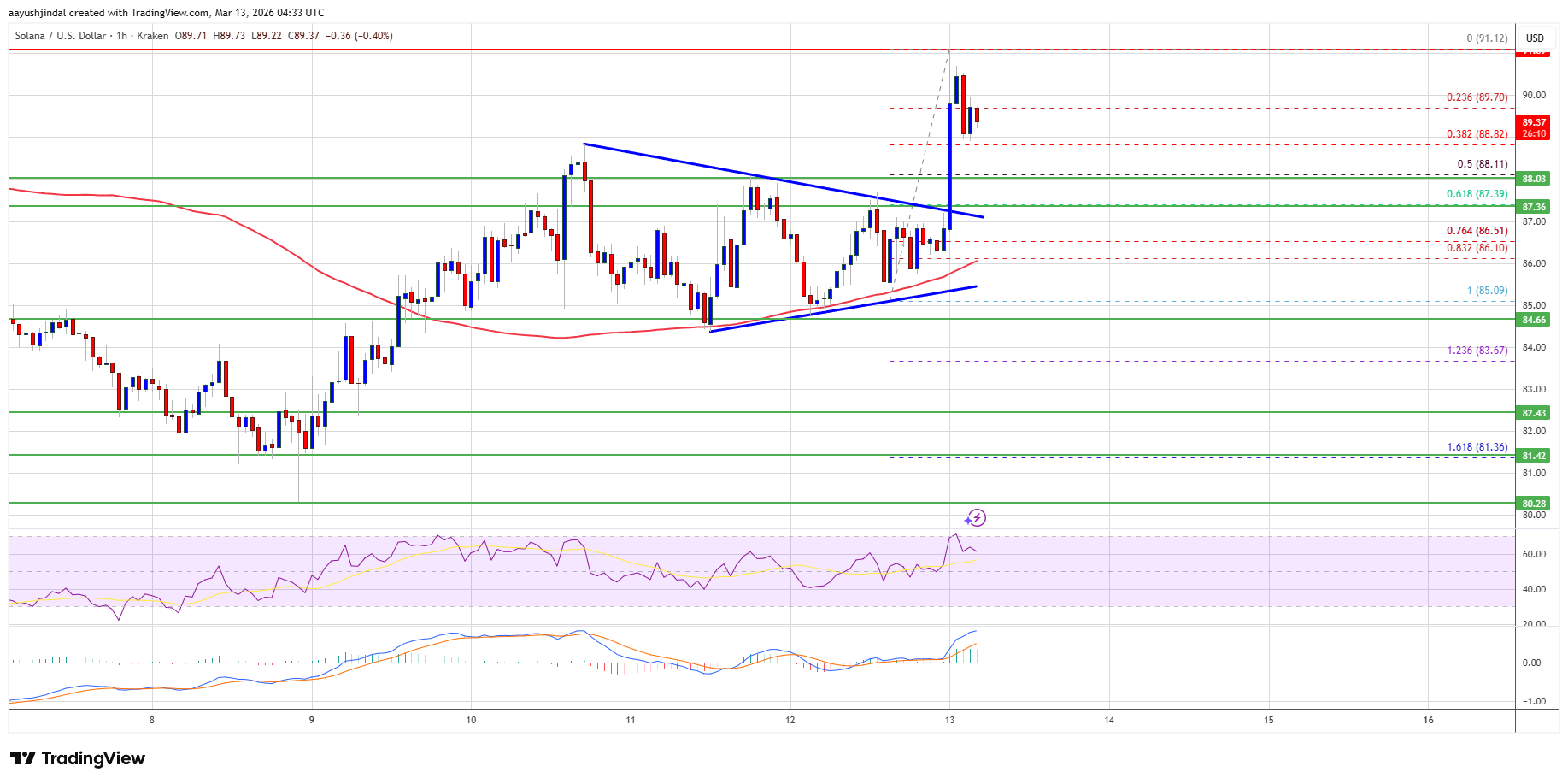Click the green 88.03 price level label
1568x784 pixels.
pyautogui.click(x=1533, y=179)
